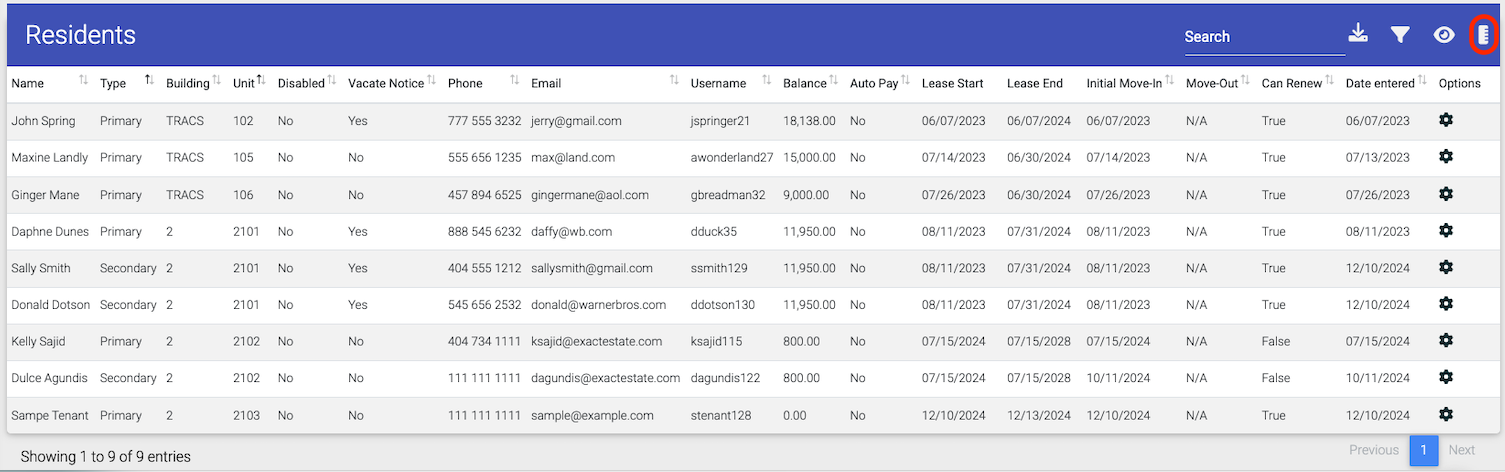Toggle column visibility with eye icon

tap(1443, 35)
